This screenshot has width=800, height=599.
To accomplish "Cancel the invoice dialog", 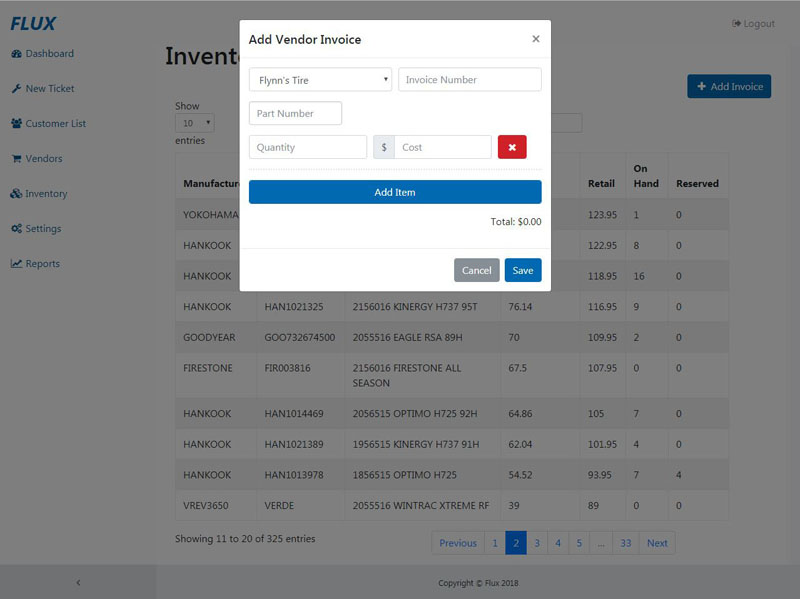I will [x=476, y=270].
